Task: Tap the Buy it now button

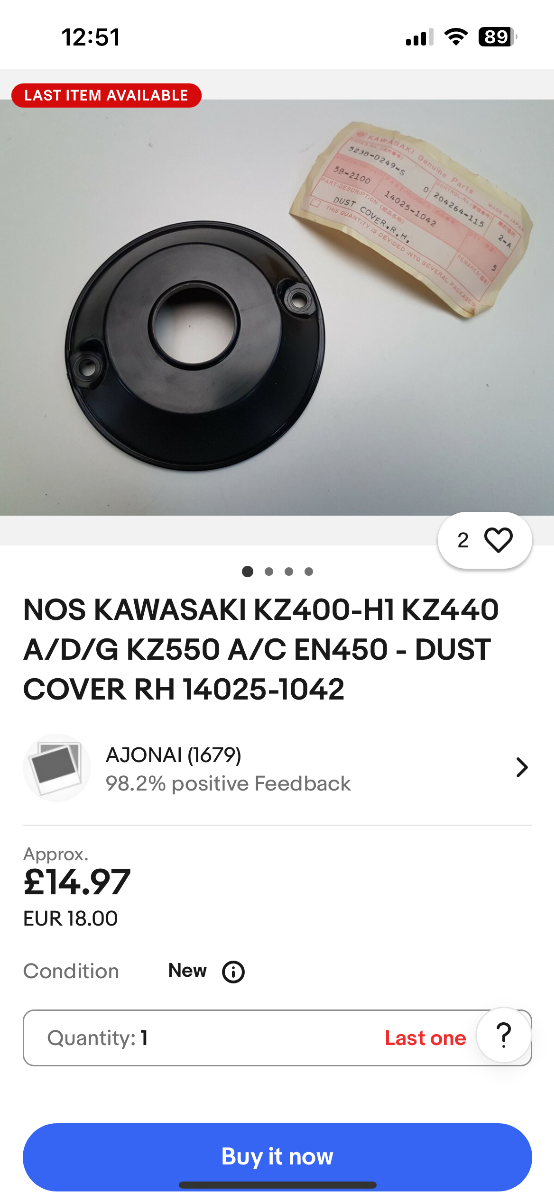Action: pos(277,1157)
